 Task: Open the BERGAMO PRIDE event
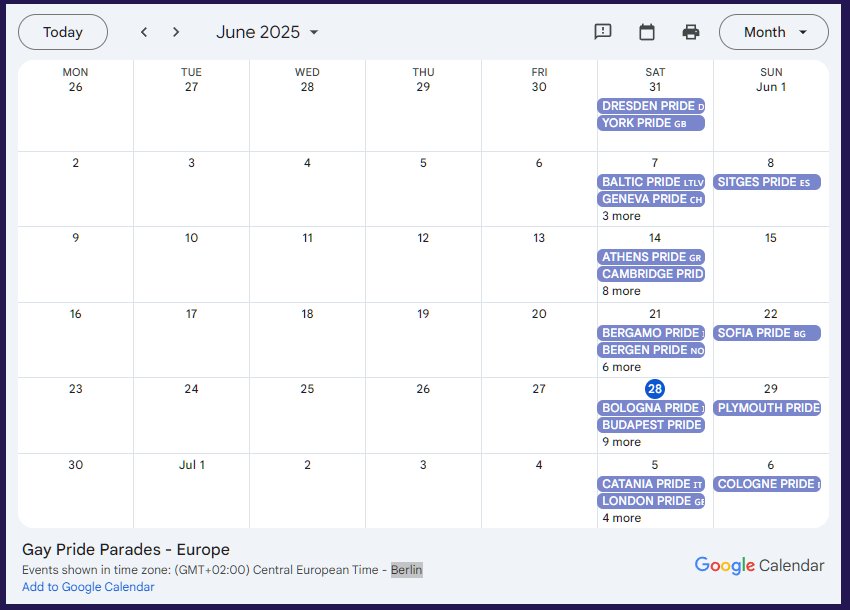pyautogui.click(x=651, y=332)
